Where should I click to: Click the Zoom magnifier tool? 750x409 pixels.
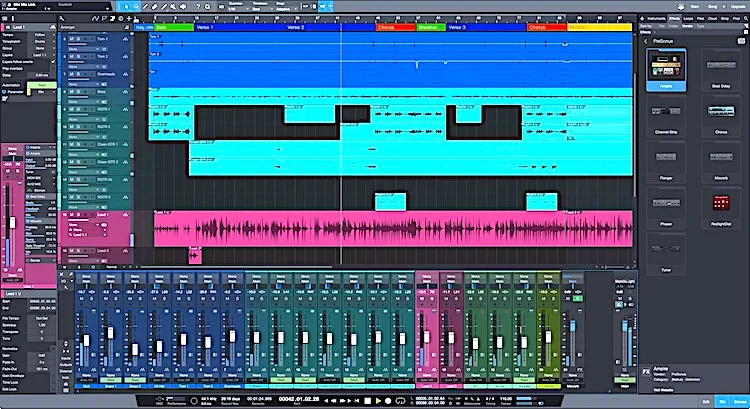pyautogui.click(x=208, y=7)
